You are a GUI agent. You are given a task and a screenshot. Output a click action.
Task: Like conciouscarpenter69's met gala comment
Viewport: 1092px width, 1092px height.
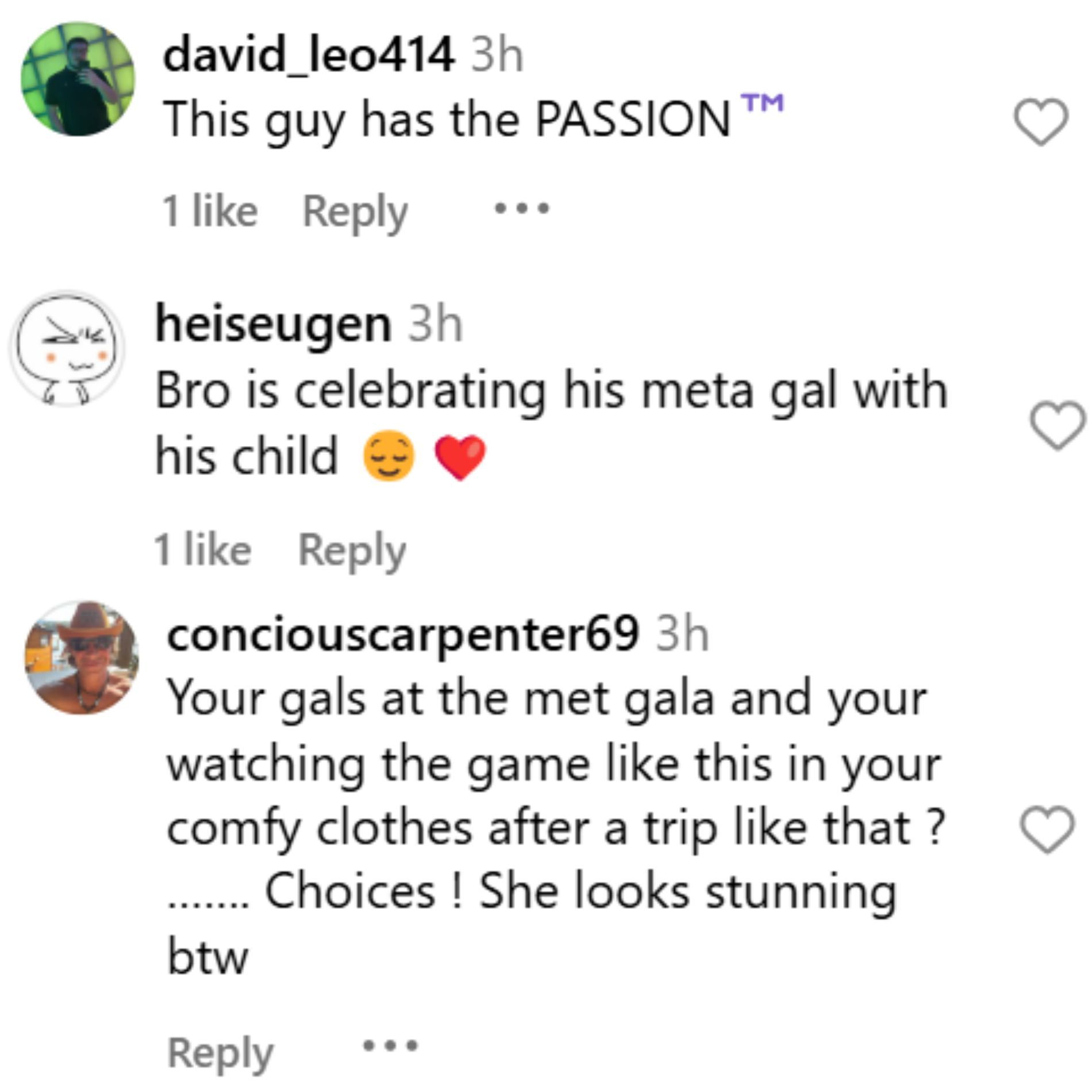coord(1047,829)
